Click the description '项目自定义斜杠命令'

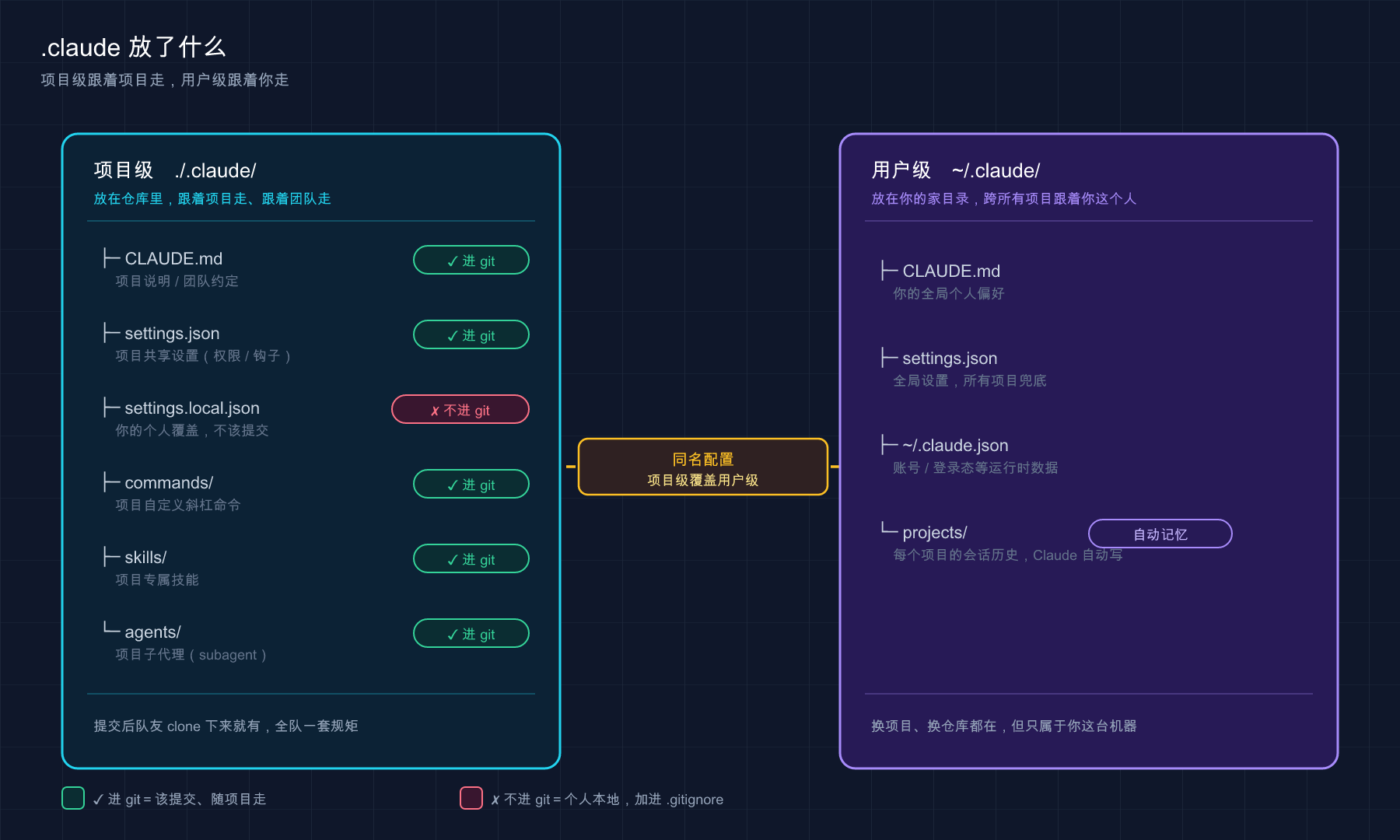point(178,506)
